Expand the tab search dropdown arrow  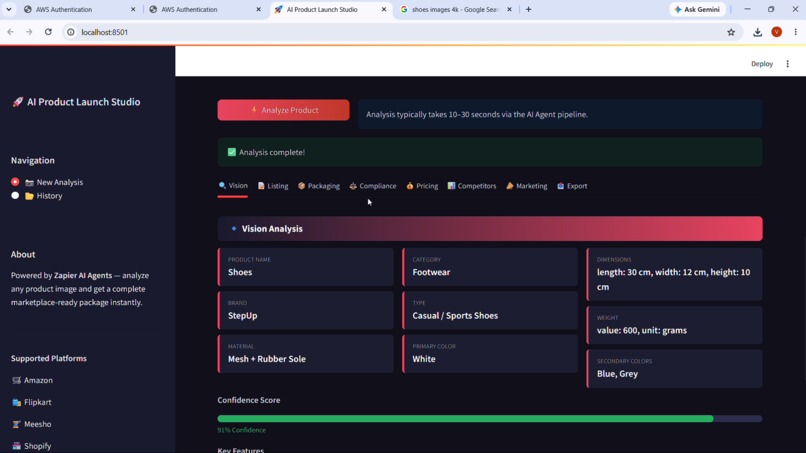tap(9, 9)
